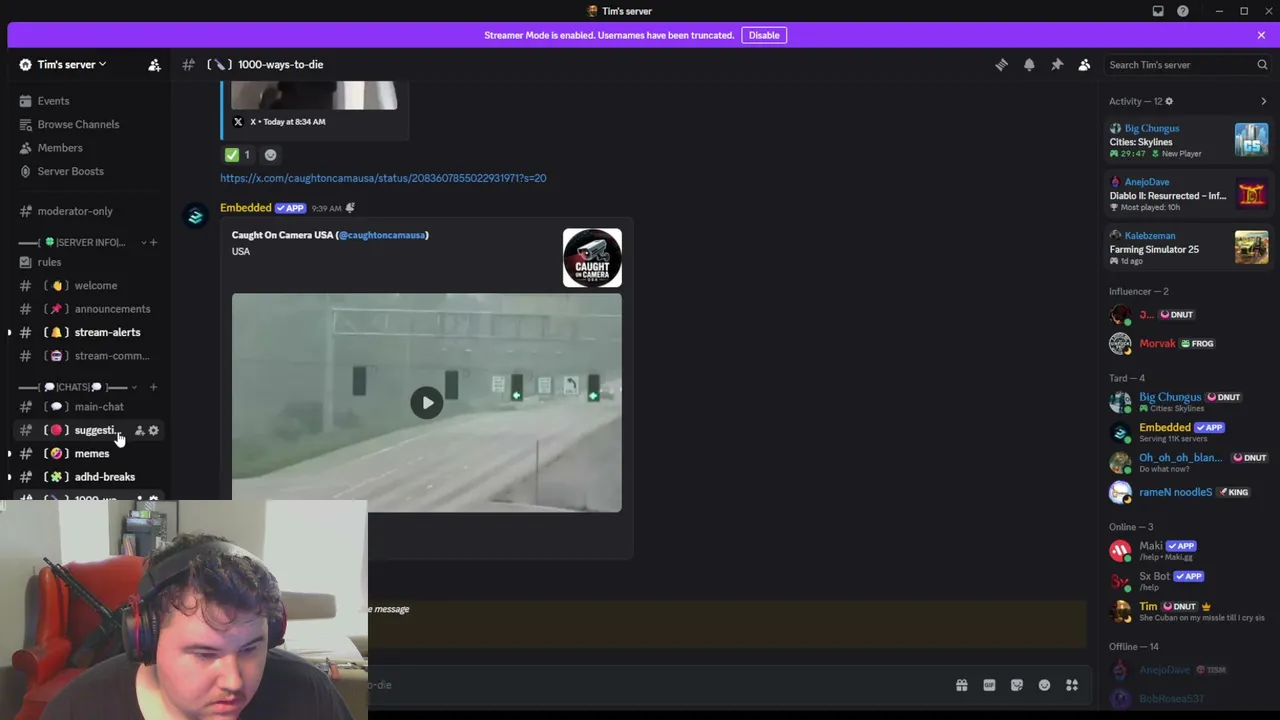This screenshot has width=1280, height=720.
Task: Click Caught On Camera profile thumbnail
Action: pyautogui.click(x=592, y=258)
